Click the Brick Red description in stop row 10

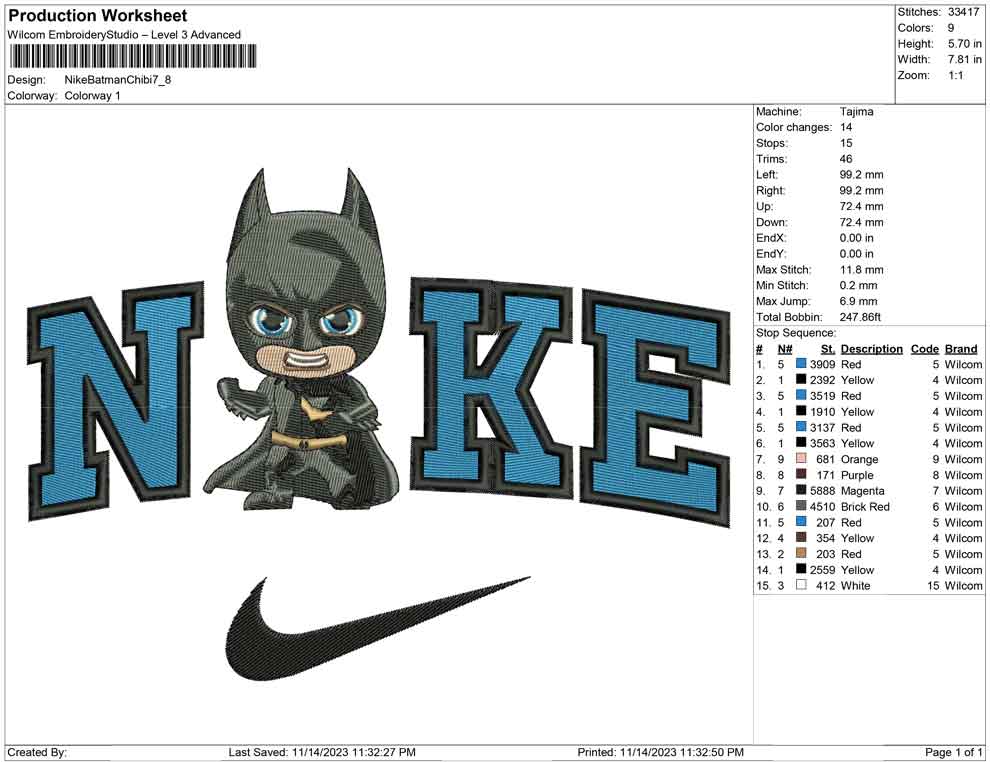pyautogui.click(x=865, y=506)
